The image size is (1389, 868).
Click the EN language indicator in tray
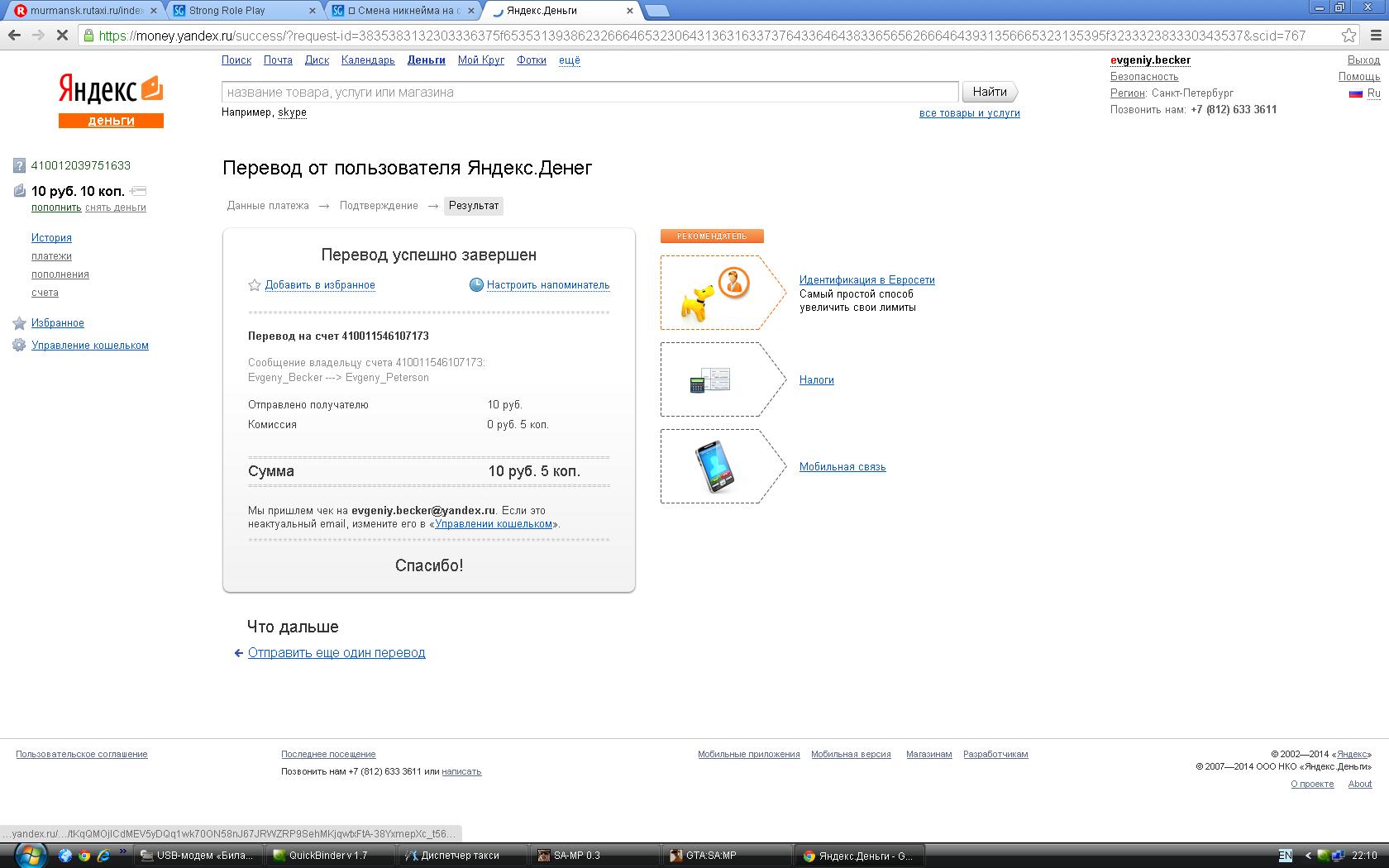(1286, 856)
